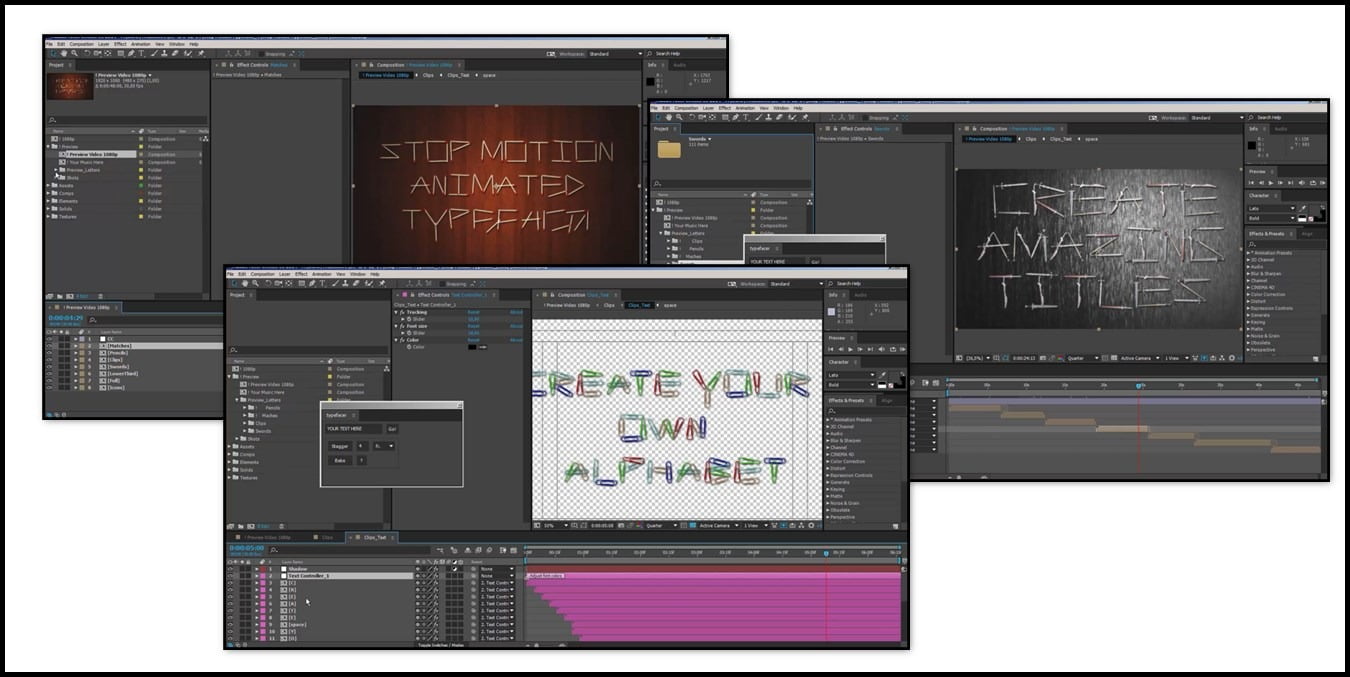Click the Stagger button in the typefacer panel
This screenshot has height=677, width=1350.
[x=340, y=446]
